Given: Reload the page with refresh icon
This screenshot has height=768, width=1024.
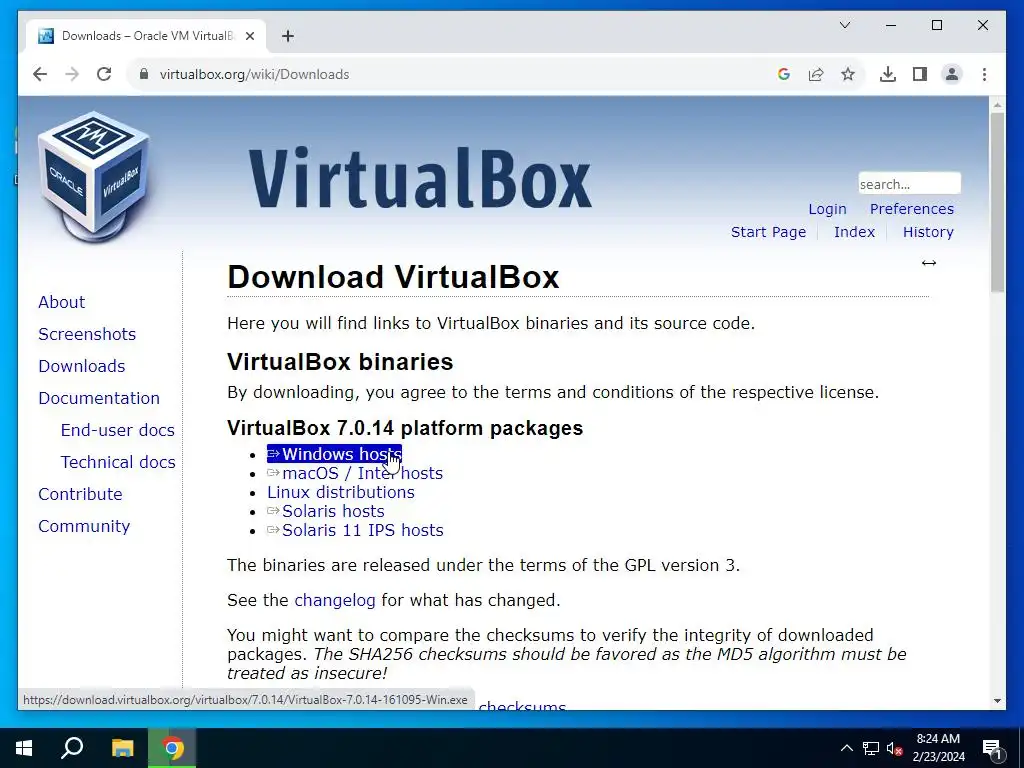Looking at the screenshot, I should (x=104, y=74).
